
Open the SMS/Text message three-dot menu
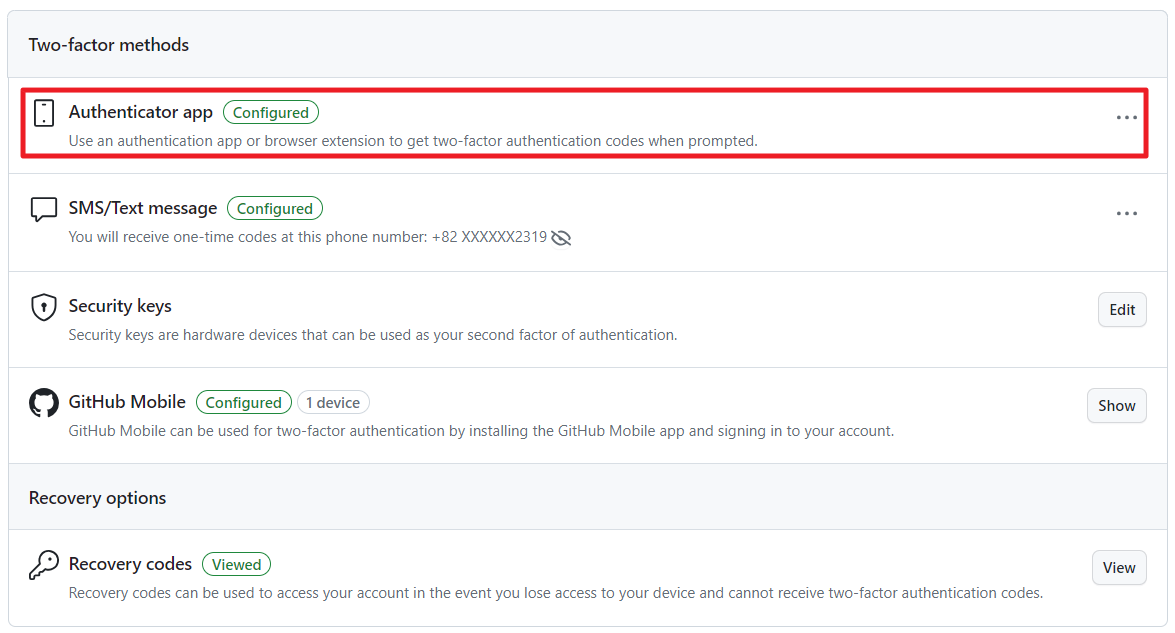[x=1126, y=213]
